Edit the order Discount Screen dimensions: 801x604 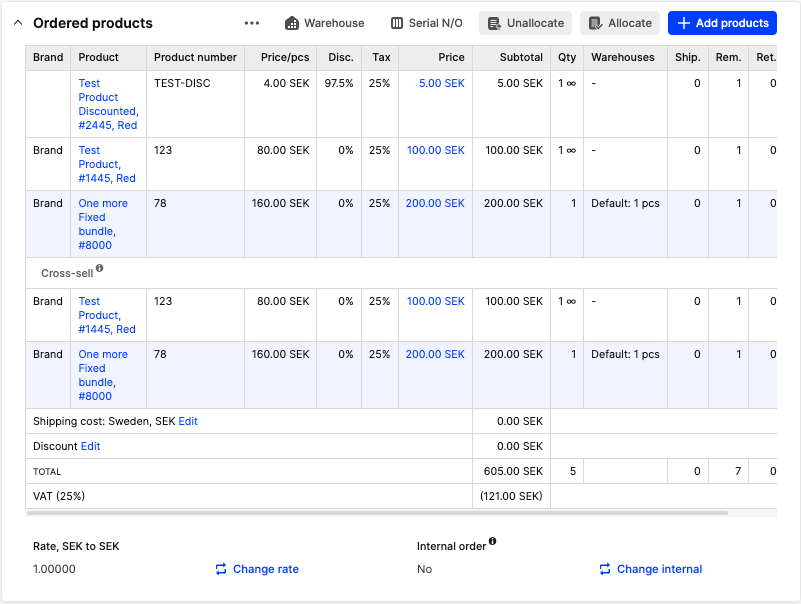[x=90, y=446]
